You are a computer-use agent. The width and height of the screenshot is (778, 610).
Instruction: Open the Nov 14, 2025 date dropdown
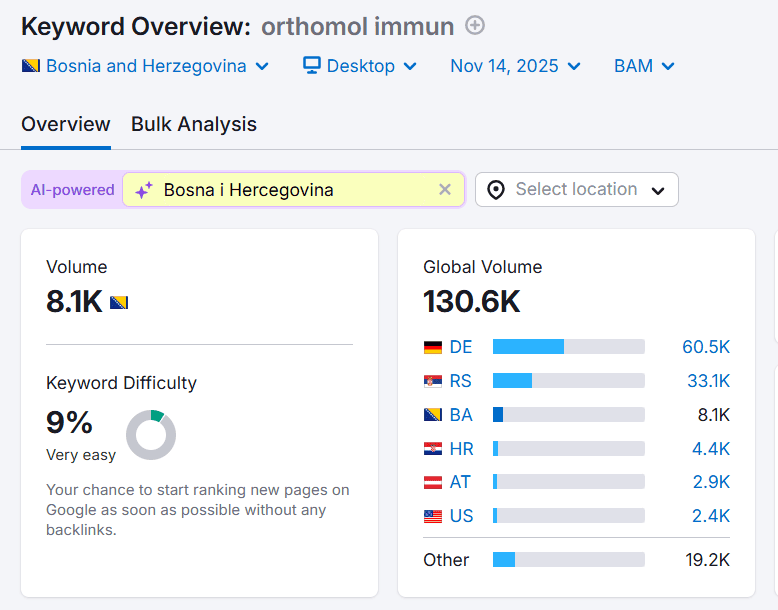coord(515,66)
